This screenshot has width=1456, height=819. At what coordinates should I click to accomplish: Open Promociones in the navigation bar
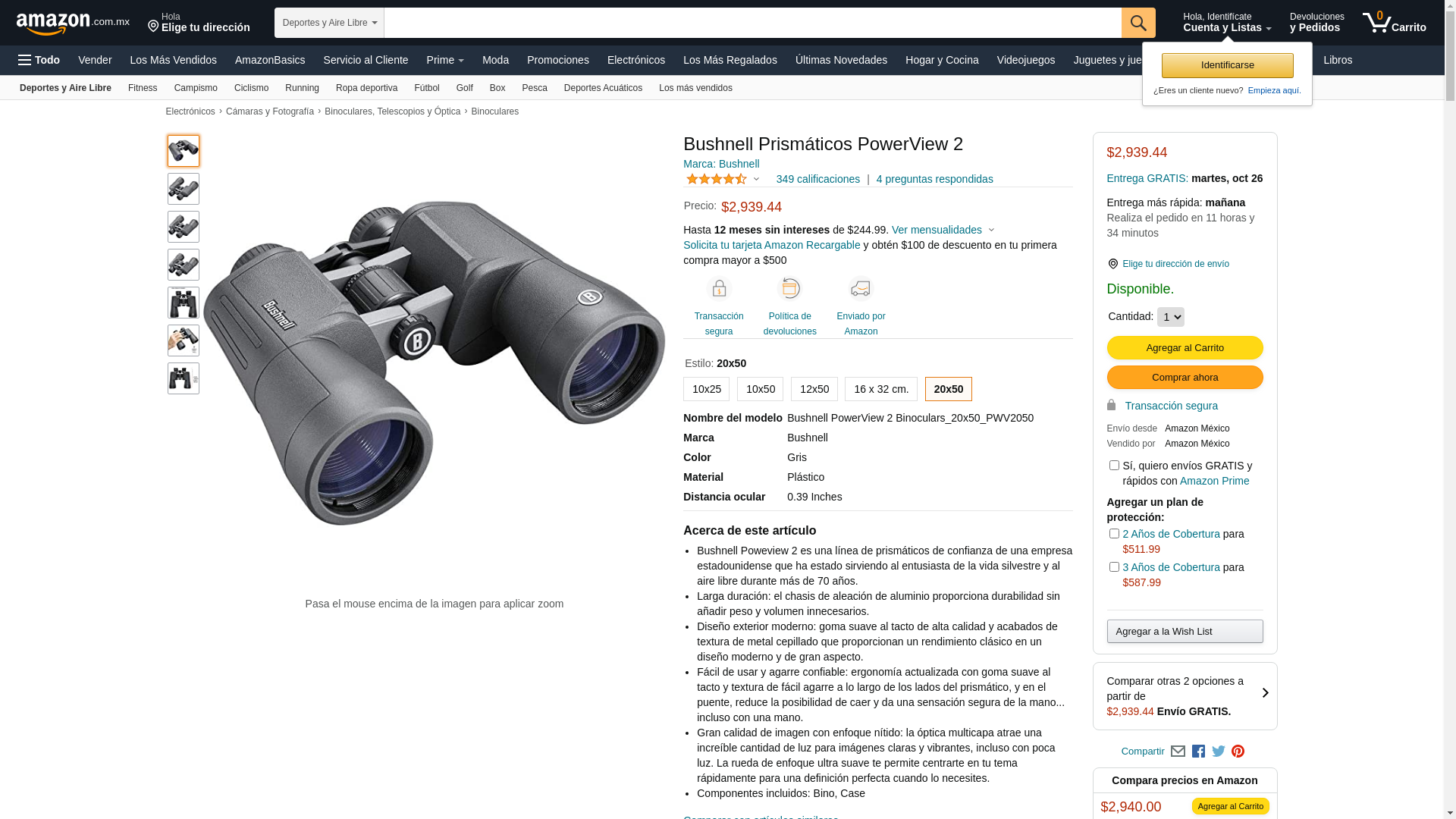coord(557,60)
